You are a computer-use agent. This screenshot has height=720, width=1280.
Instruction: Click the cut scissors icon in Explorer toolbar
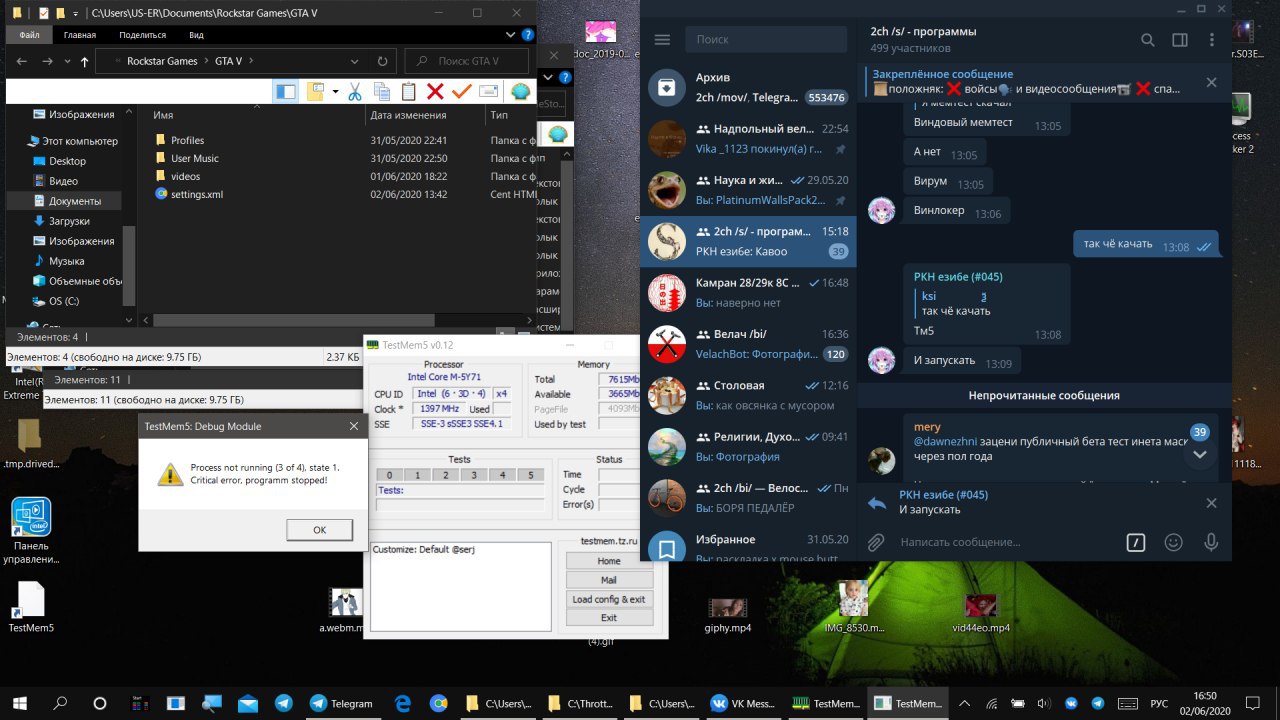pyautogui.click(x=355, y=91)
